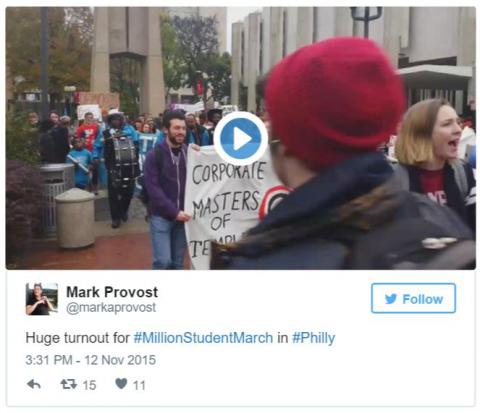
Task: Click the red beanie in the video
Action: pyautogui.click(x=335, y=102)
